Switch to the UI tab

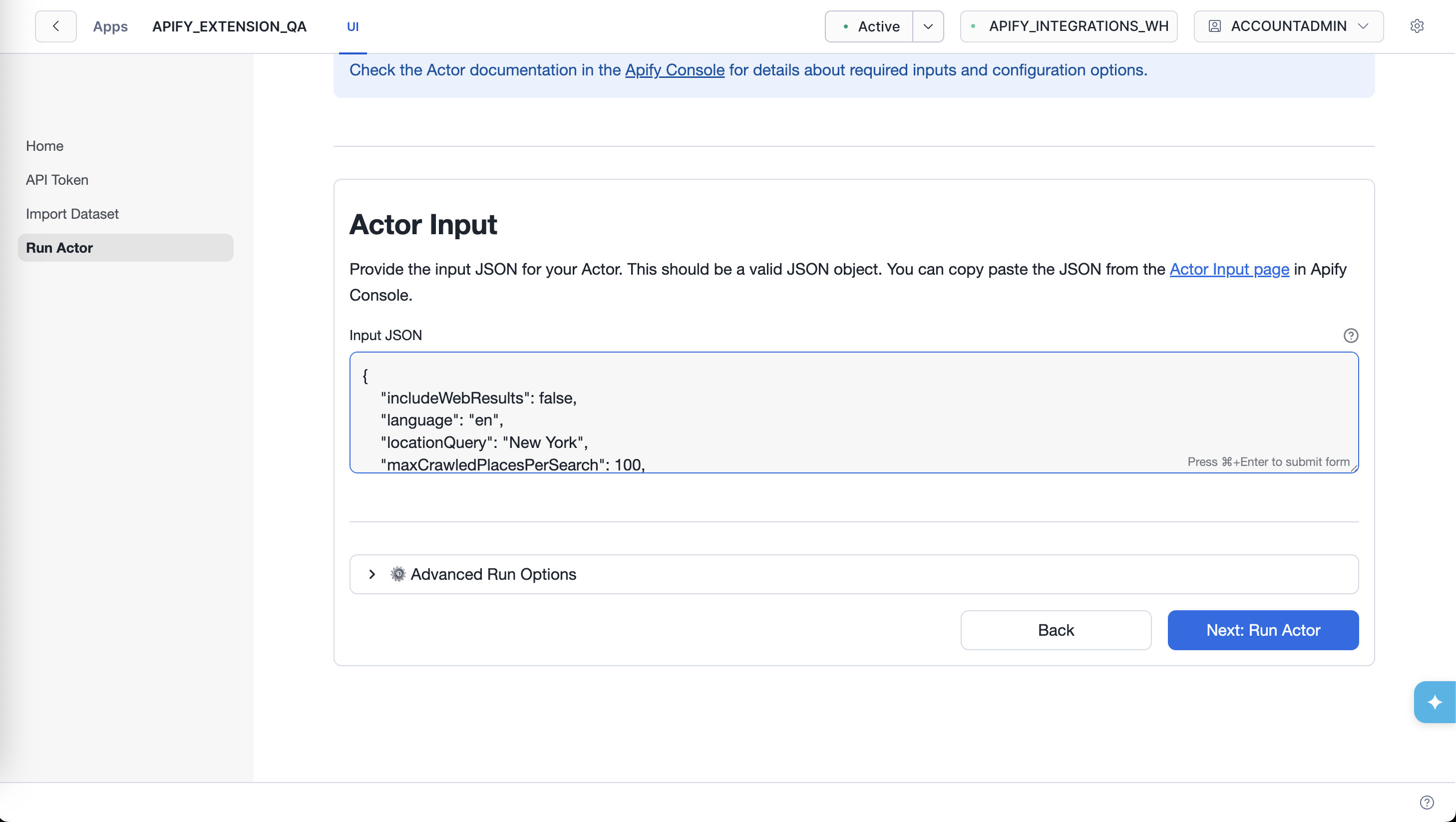pos(353,26)
